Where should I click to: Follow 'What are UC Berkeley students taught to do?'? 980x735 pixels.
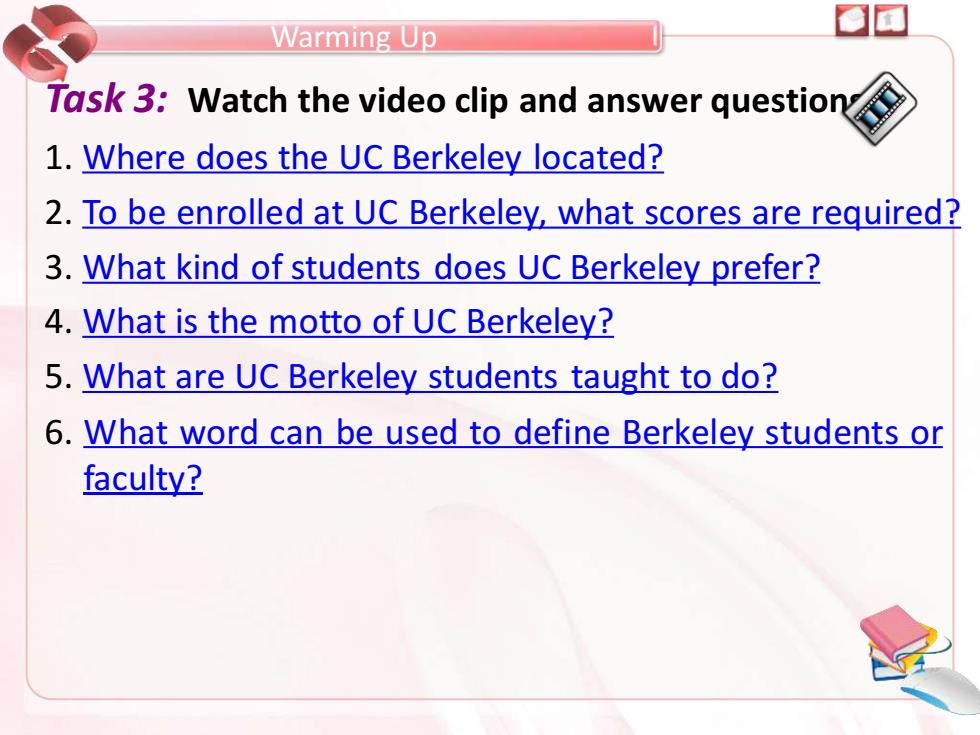click(x=430, y=376)
